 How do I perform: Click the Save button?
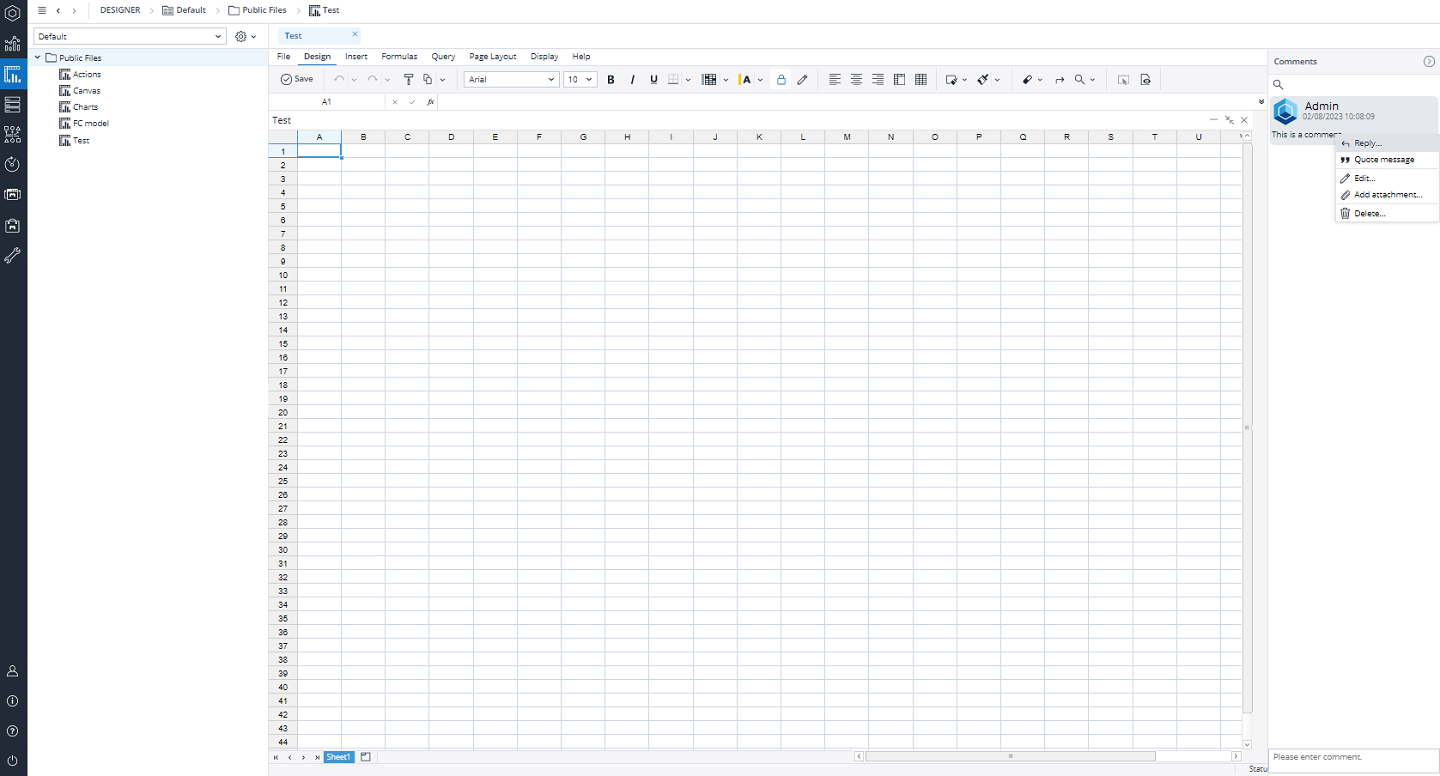pos(297,79)
